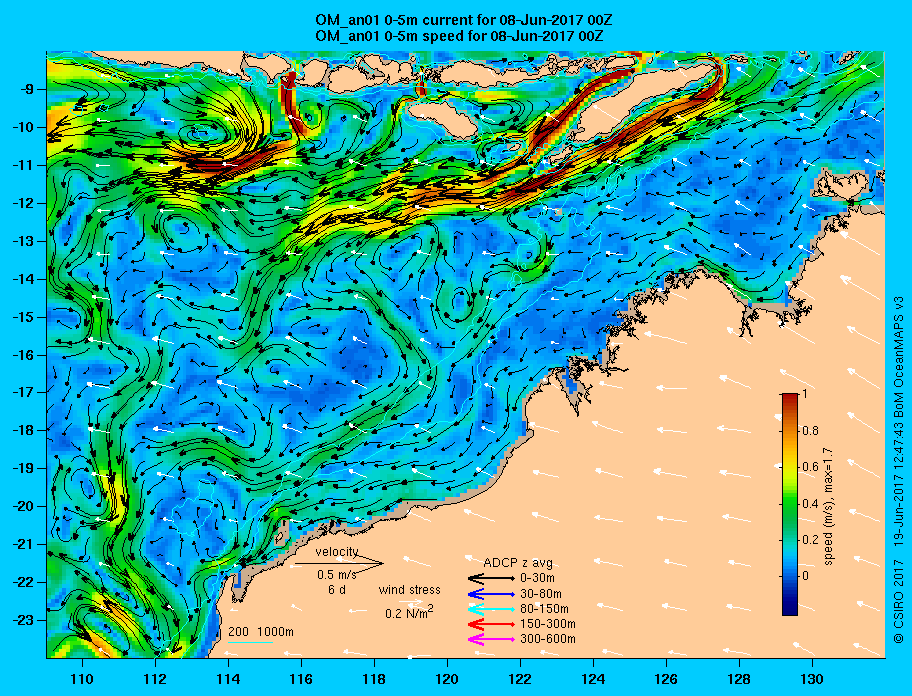Screen dimensions: 912x696
Task: Click the blue 30-80m ADCP arrow
Action: click(x=491, y=594)
